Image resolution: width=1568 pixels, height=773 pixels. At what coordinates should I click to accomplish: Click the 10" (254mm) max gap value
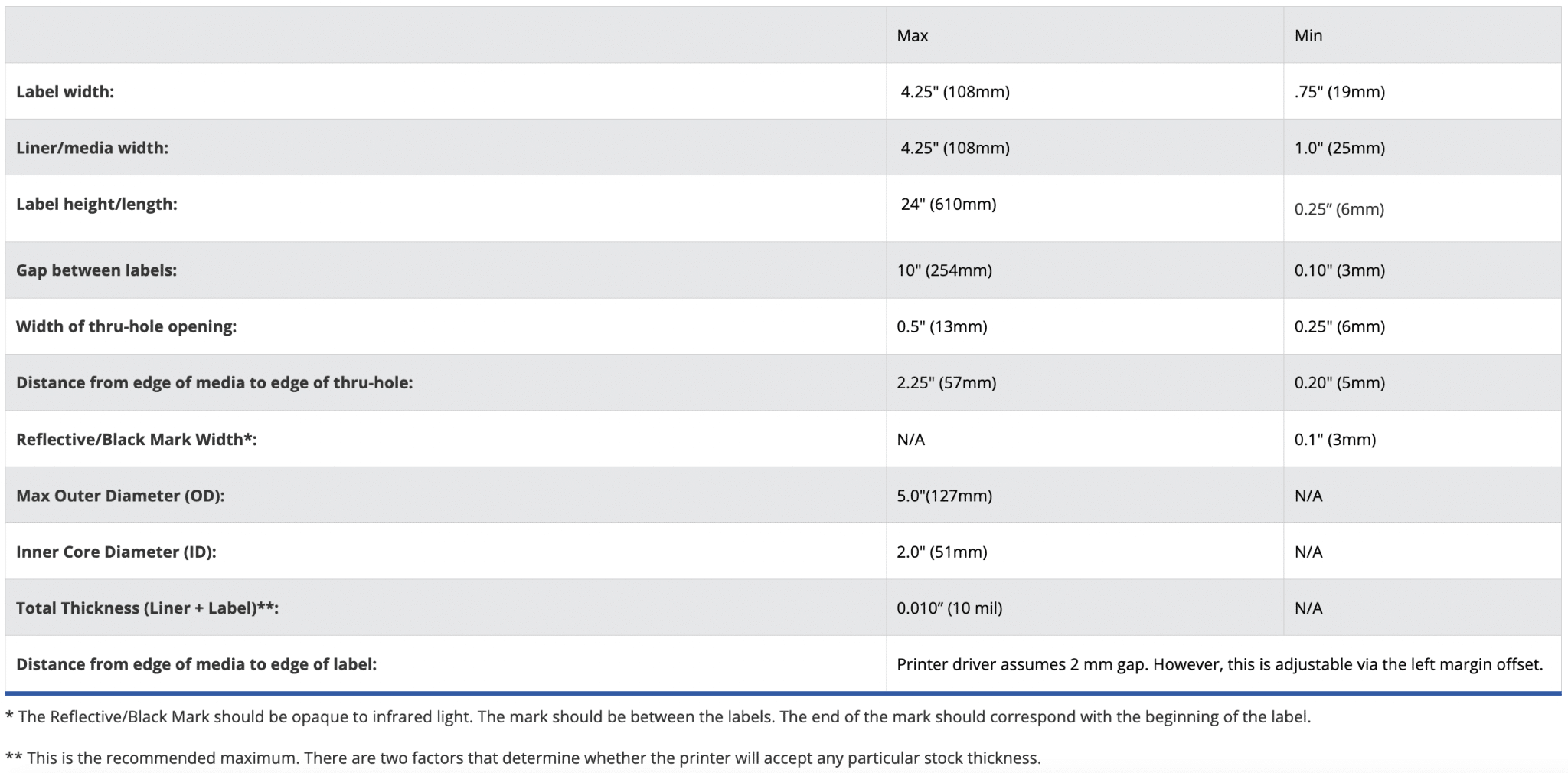[944, 270]
